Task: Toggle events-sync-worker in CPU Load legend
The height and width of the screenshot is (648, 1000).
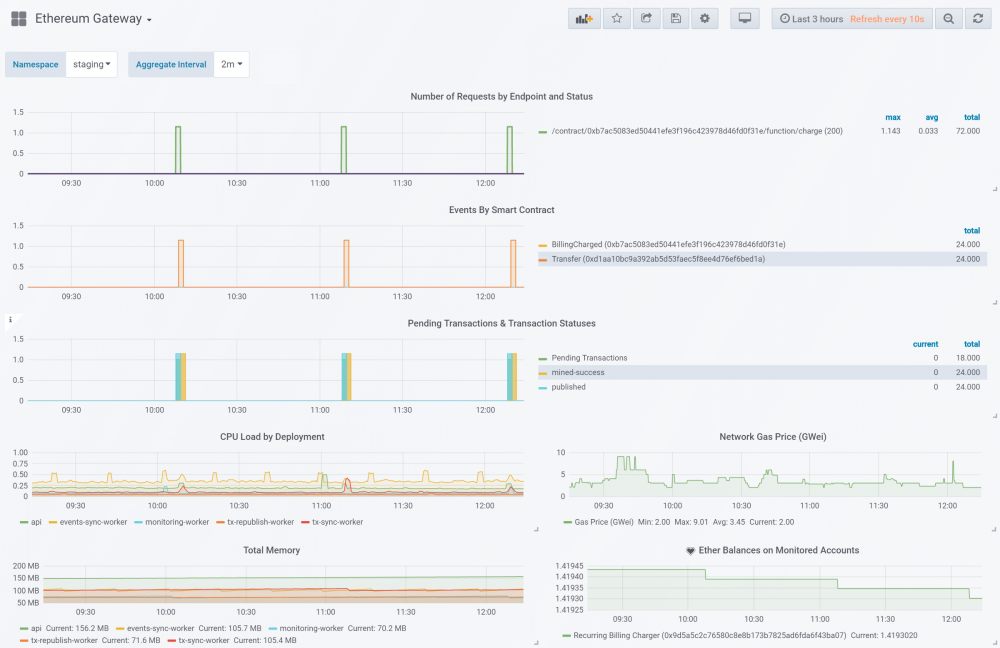Action: pyautogui.click(x=93, y=522)
